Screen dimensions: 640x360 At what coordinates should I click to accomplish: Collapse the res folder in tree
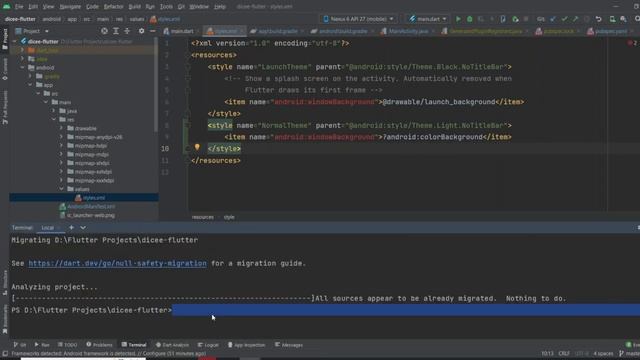pos(53,120)
